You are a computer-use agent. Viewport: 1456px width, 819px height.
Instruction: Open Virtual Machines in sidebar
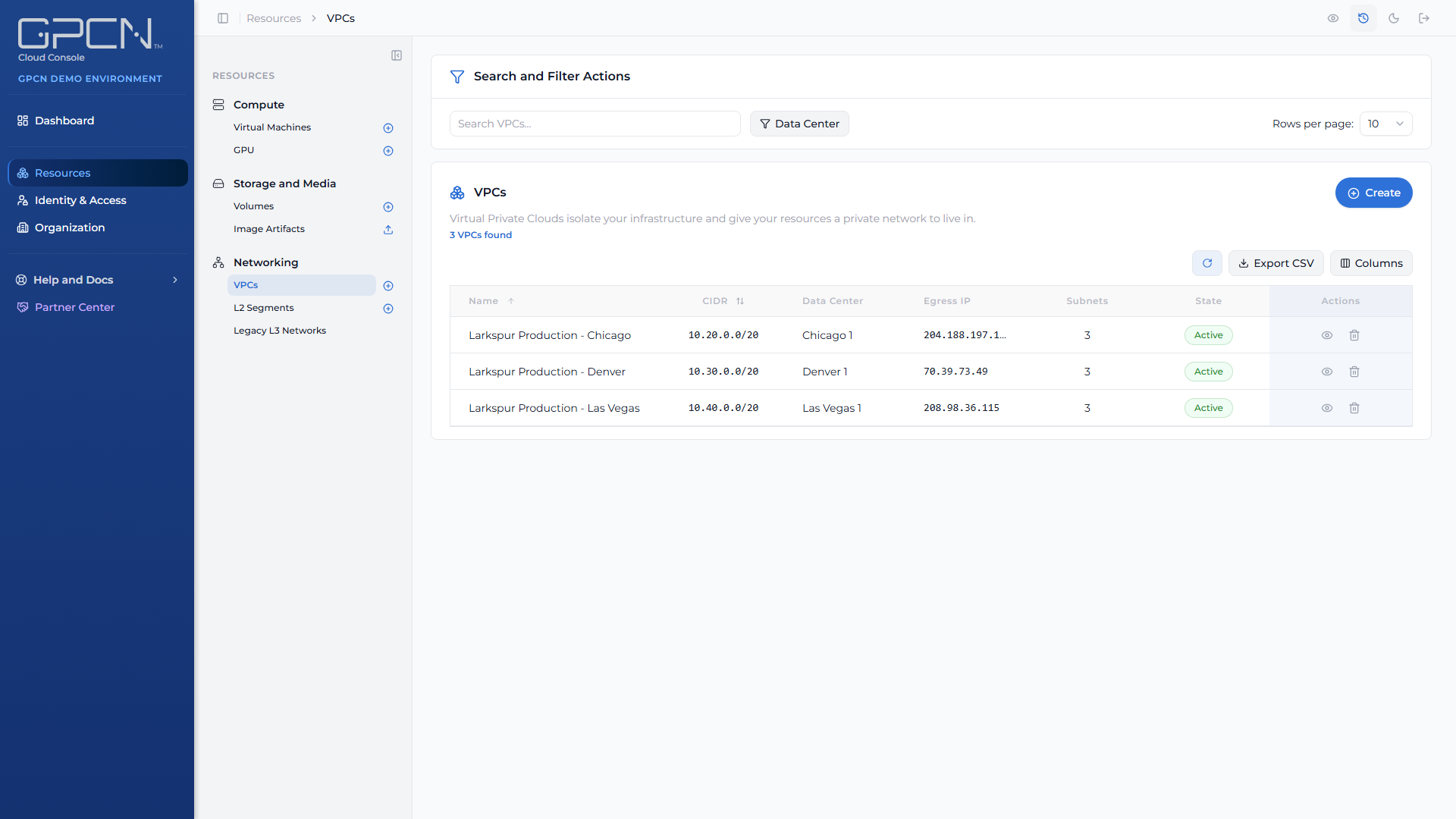(272, 127)
